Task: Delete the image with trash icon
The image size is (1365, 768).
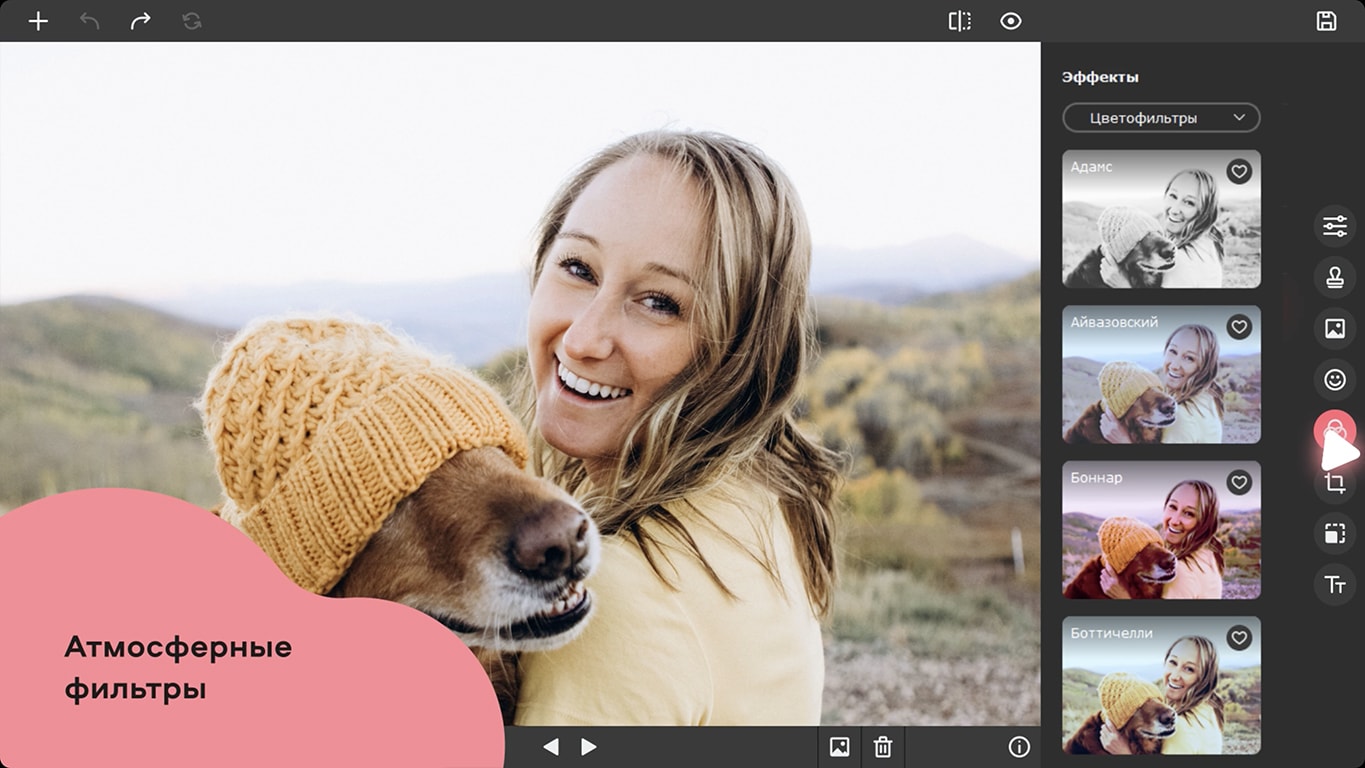Action: coord(883,747)
